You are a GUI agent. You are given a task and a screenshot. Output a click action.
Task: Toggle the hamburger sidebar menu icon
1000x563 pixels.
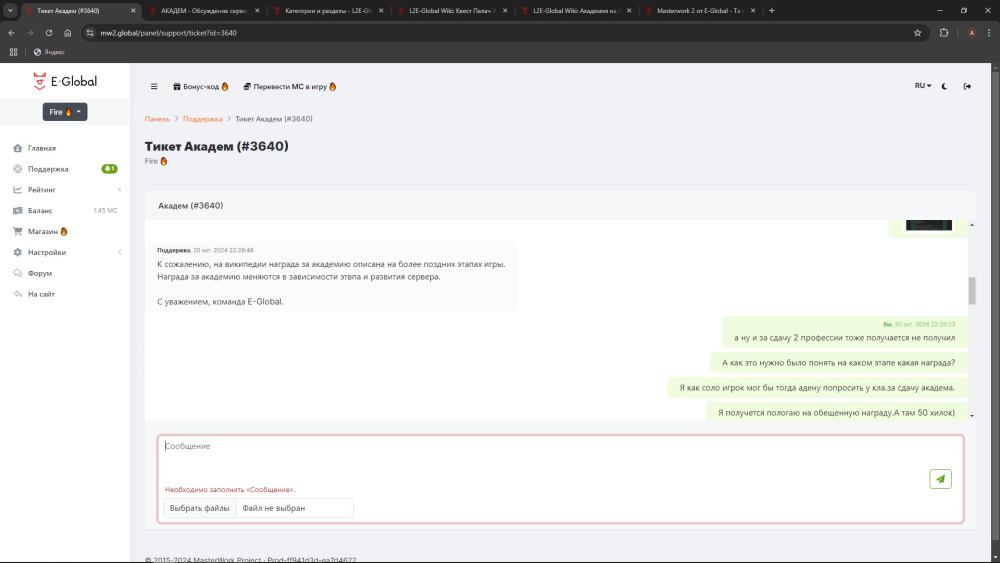click(154, 87)
